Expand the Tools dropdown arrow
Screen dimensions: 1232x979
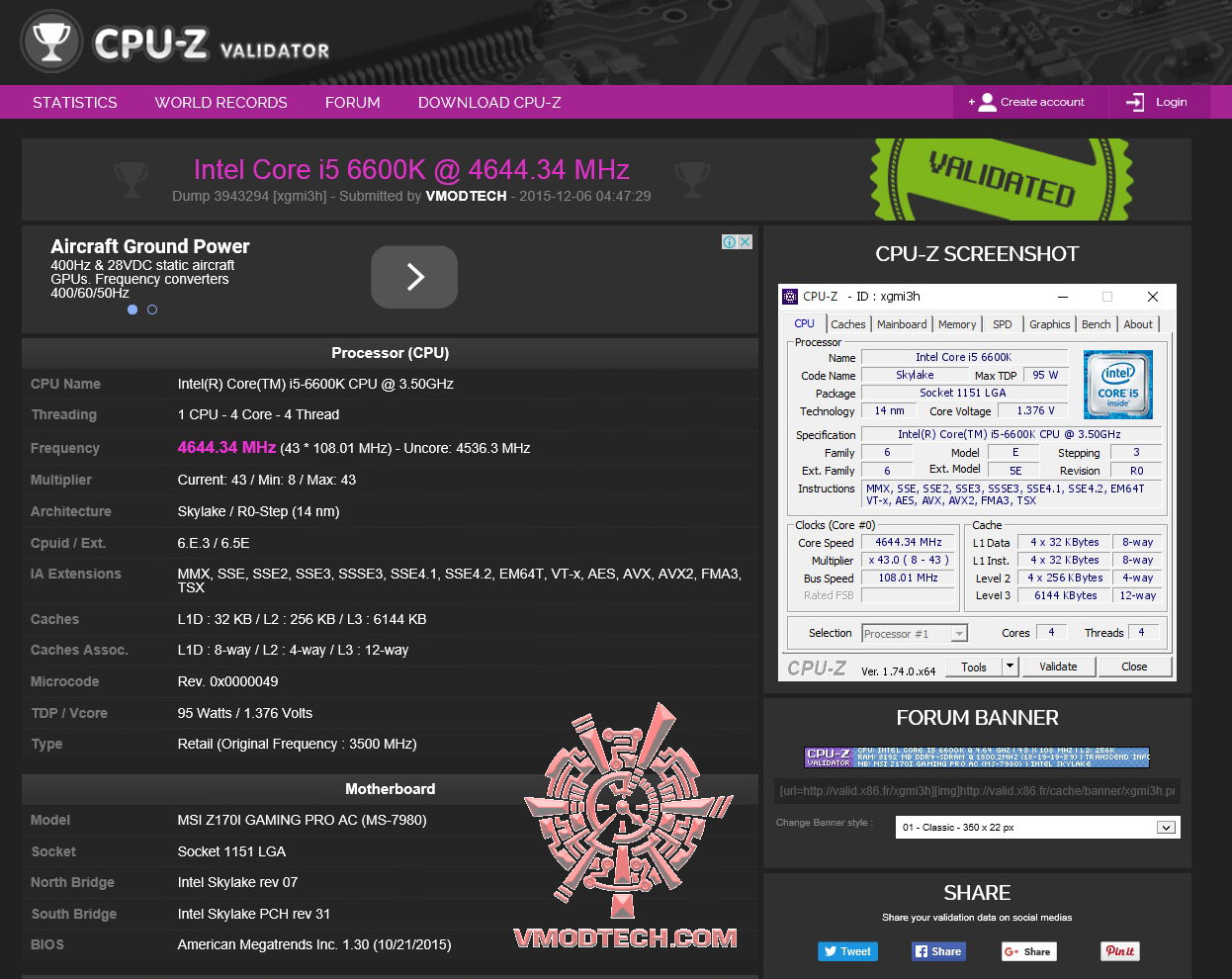coord(1010,667)
